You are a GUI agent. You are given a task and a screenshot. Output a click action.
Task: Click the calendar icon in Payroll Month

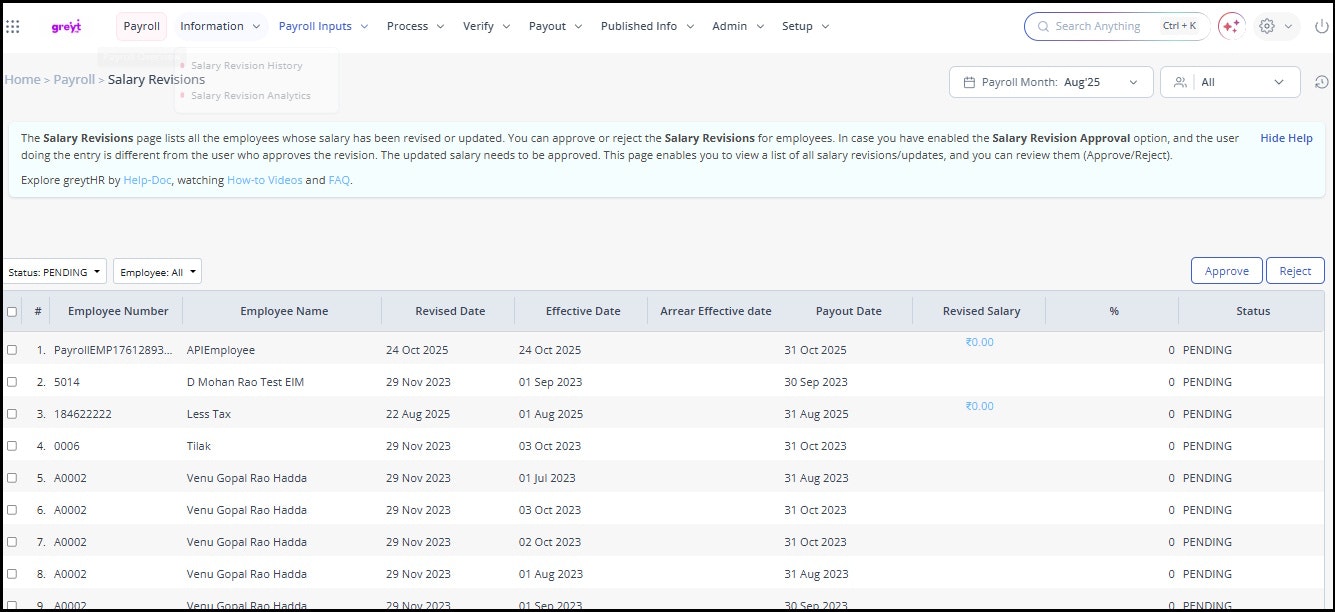[968, 82]
